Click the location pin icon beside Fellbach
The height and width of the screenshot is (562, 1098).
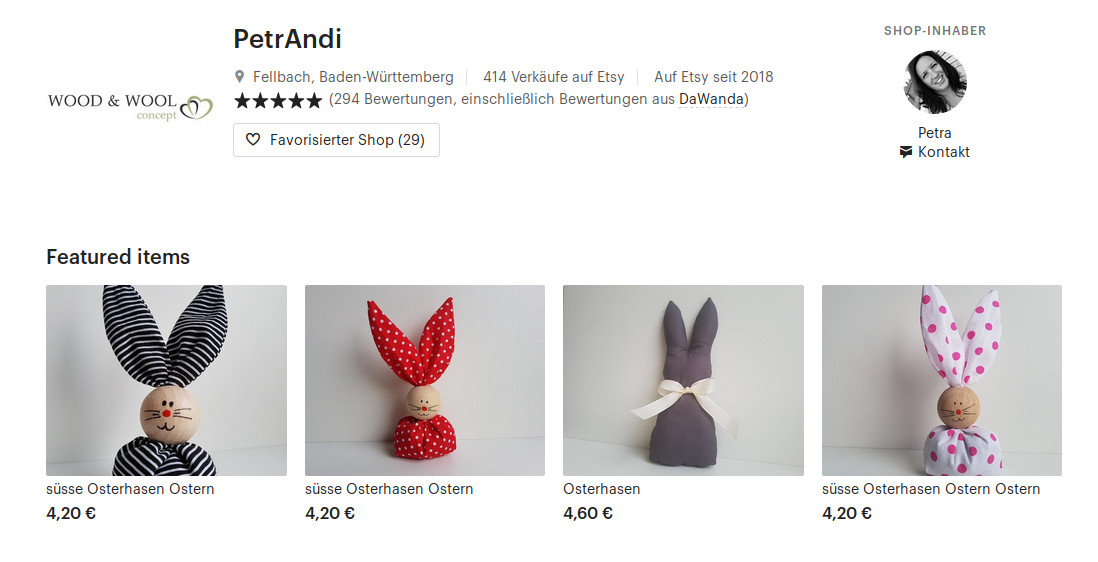pyautogui.click(x=239, y=76)
